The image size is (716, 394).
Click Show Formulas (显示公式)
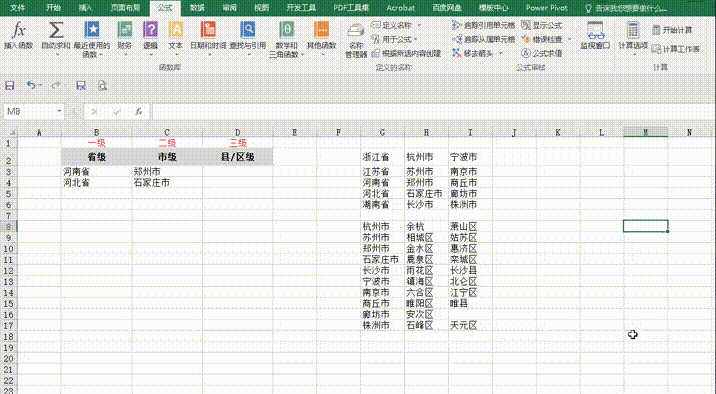(x=542, y=25)
